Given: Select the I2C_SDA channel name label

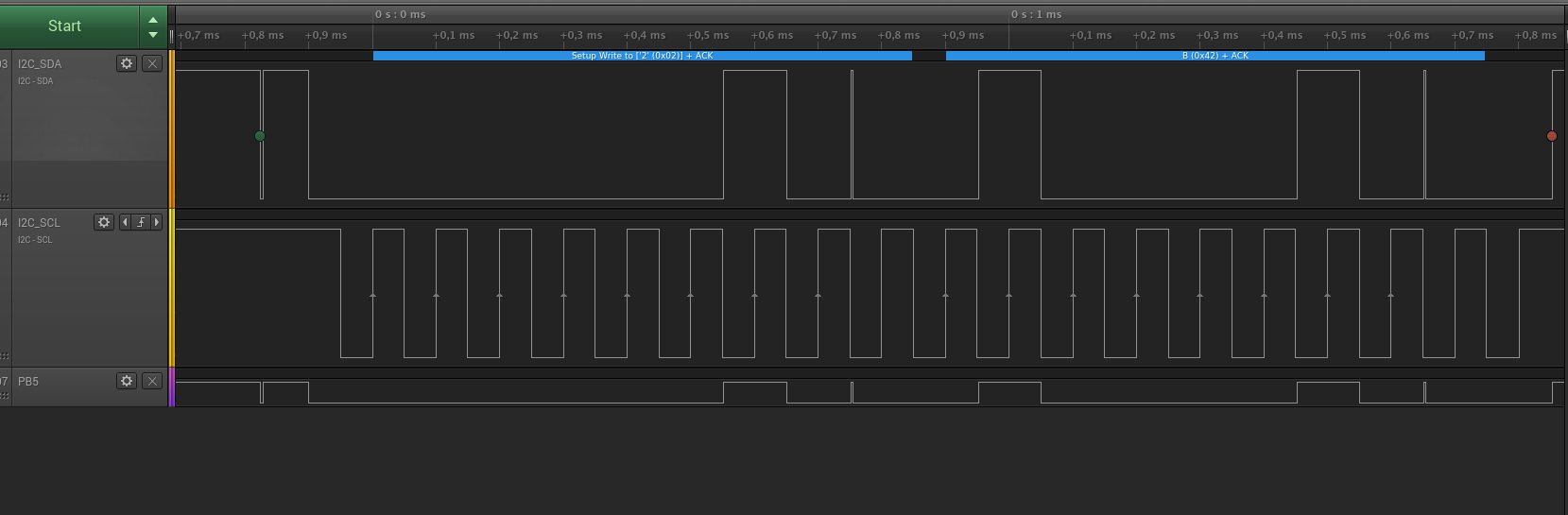Looking at the screenshot, I should (40, 64).
